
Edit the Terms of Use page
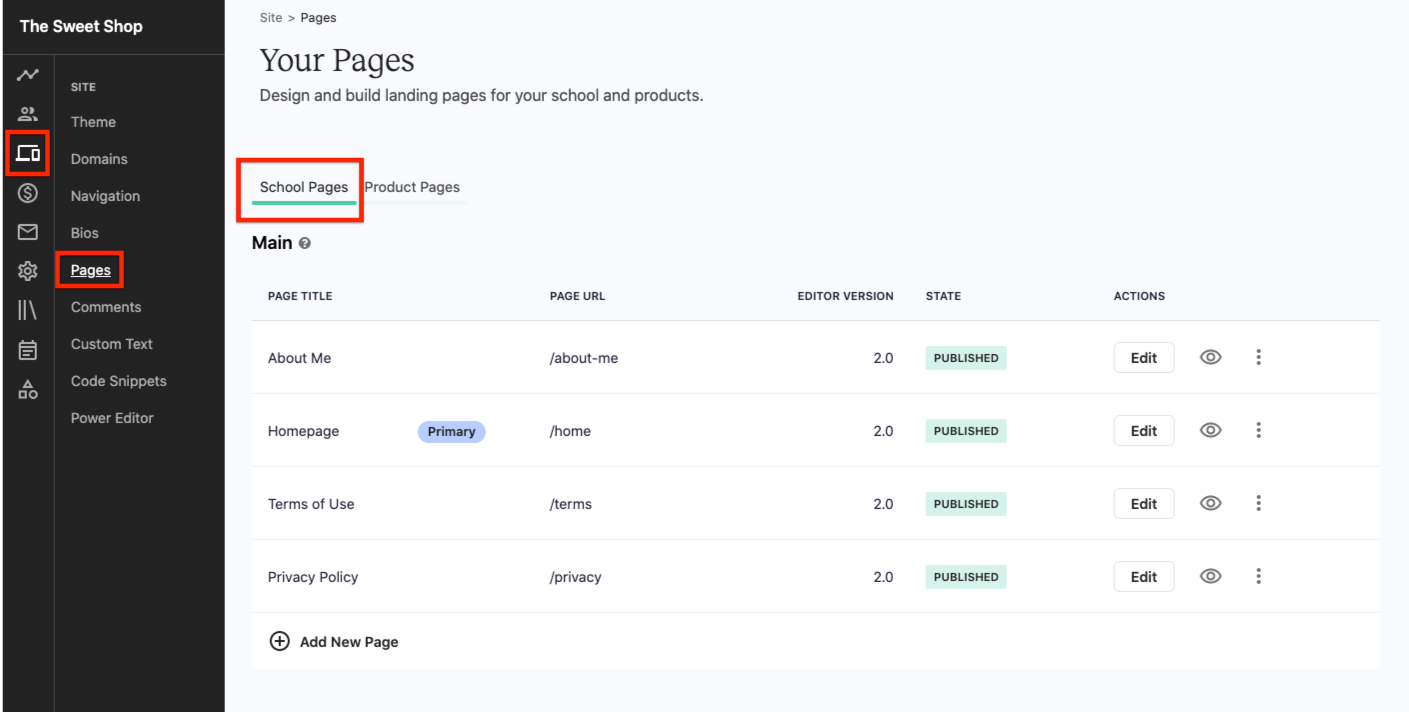pyautogui.click(x=1144, y=504)
